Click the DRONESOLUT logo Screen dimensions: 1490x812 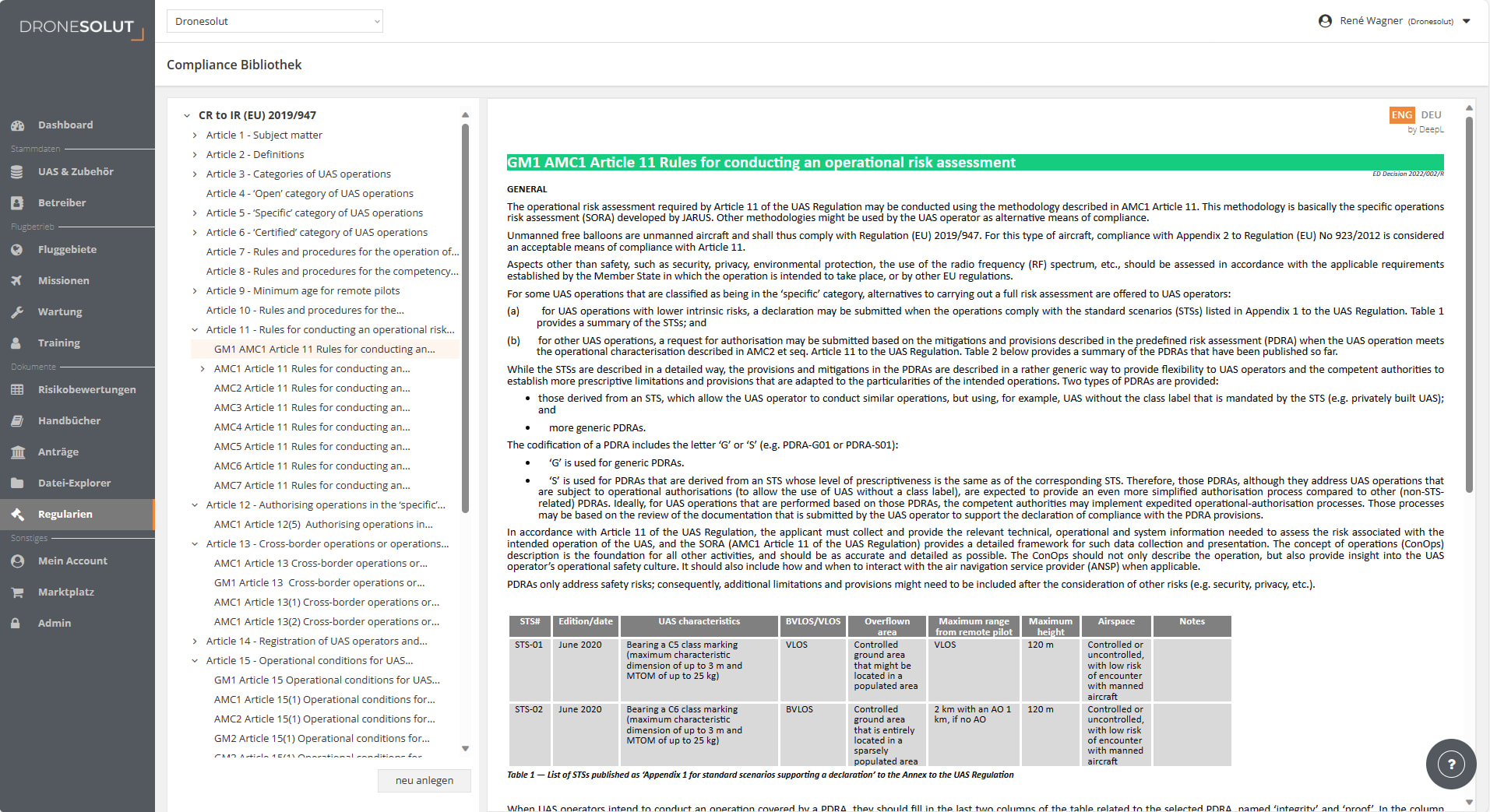point(81,28)
